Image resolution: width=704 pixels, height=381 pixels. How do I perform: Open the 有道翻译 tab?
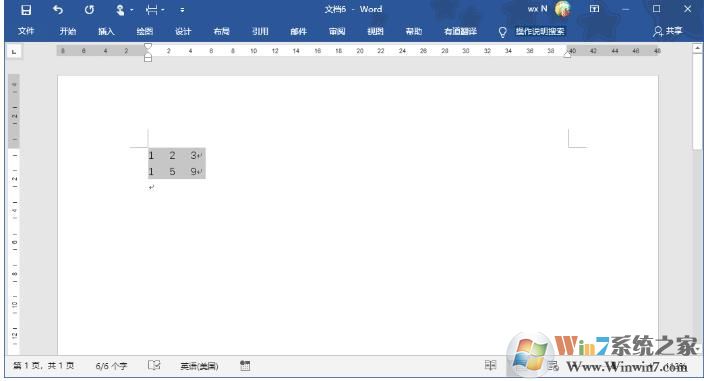click(460, 31)
